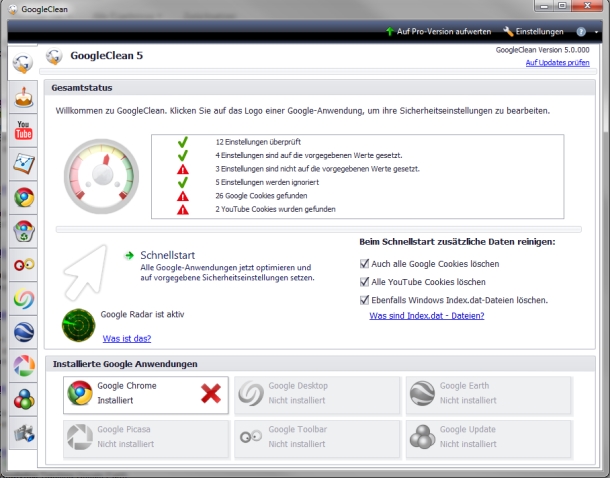The width and height of the screenshot is (610, 478).
Task: Click the wrench icon beside Einstellungen
Action: pos(508,32)
